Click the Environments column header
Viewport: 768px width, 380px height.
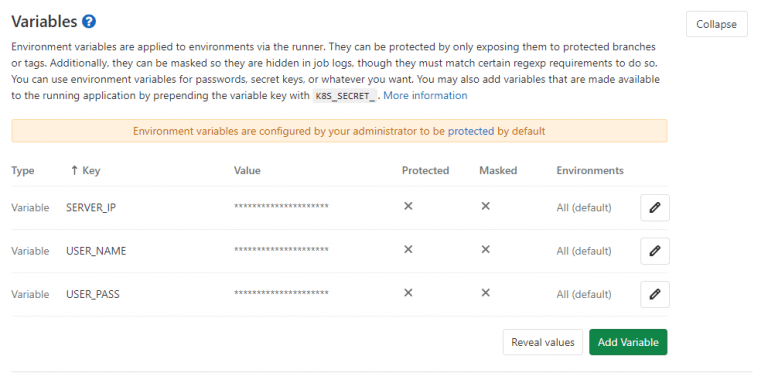click(590, 170)
